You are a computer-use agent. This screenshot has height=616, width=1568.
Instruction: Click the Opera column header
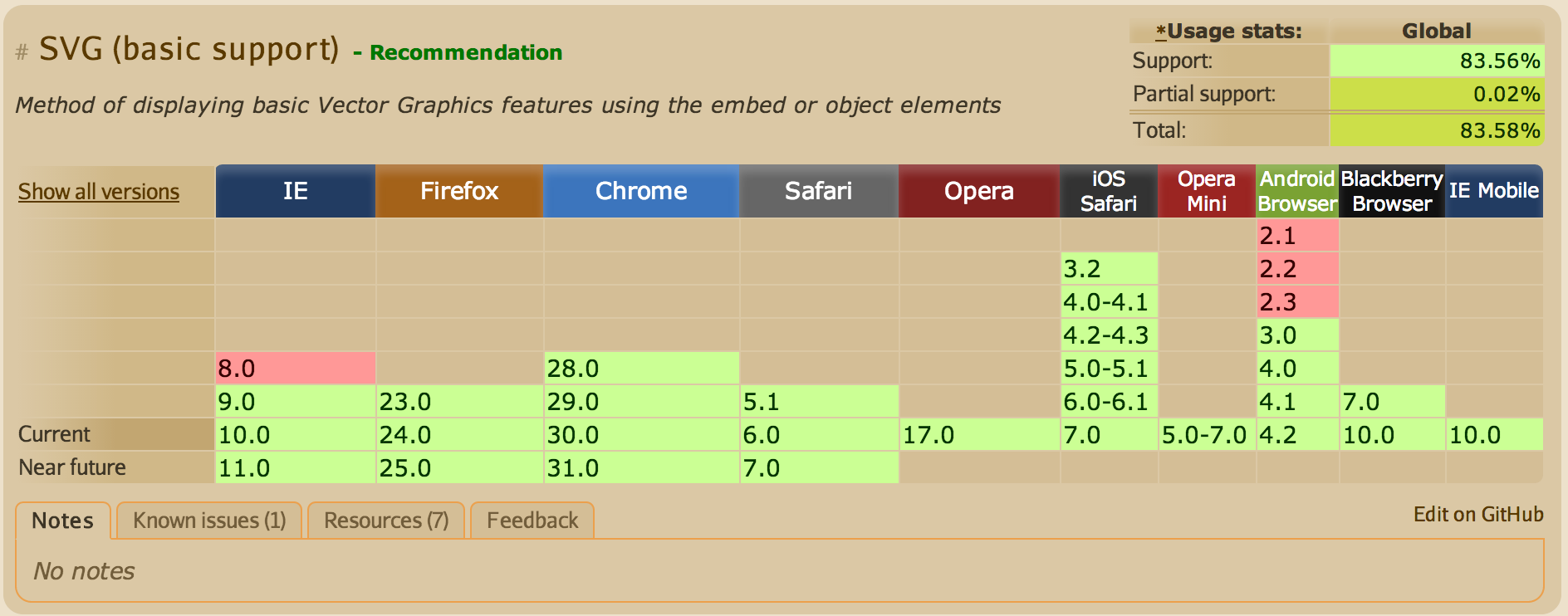pyautogui.click(x=979, y=191)
